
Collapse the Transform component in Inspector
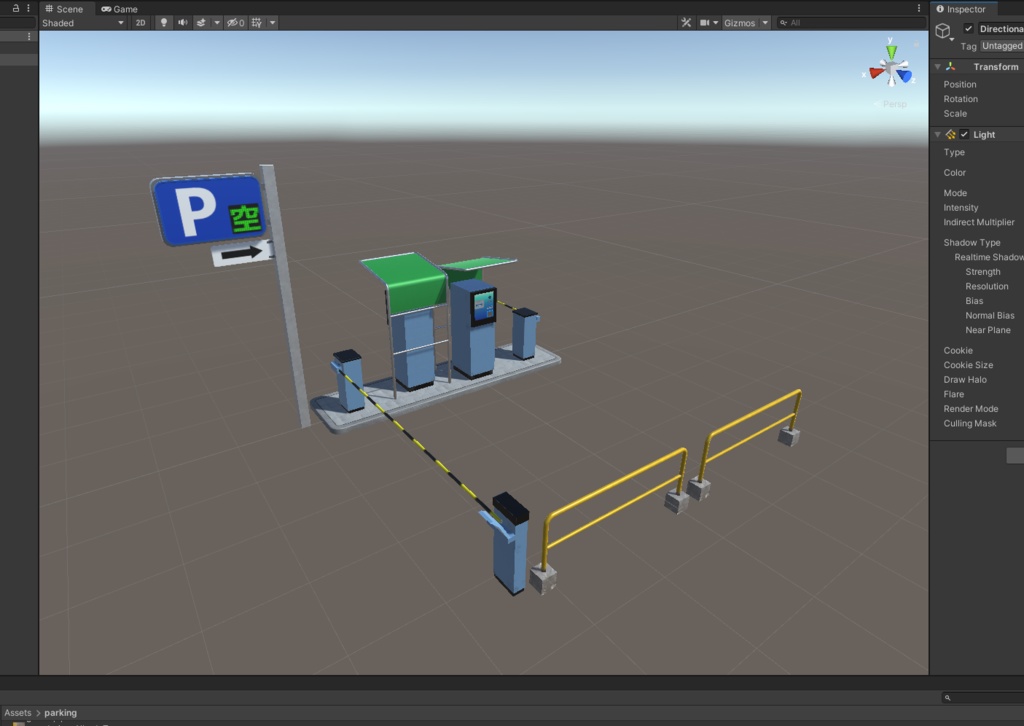936,66
